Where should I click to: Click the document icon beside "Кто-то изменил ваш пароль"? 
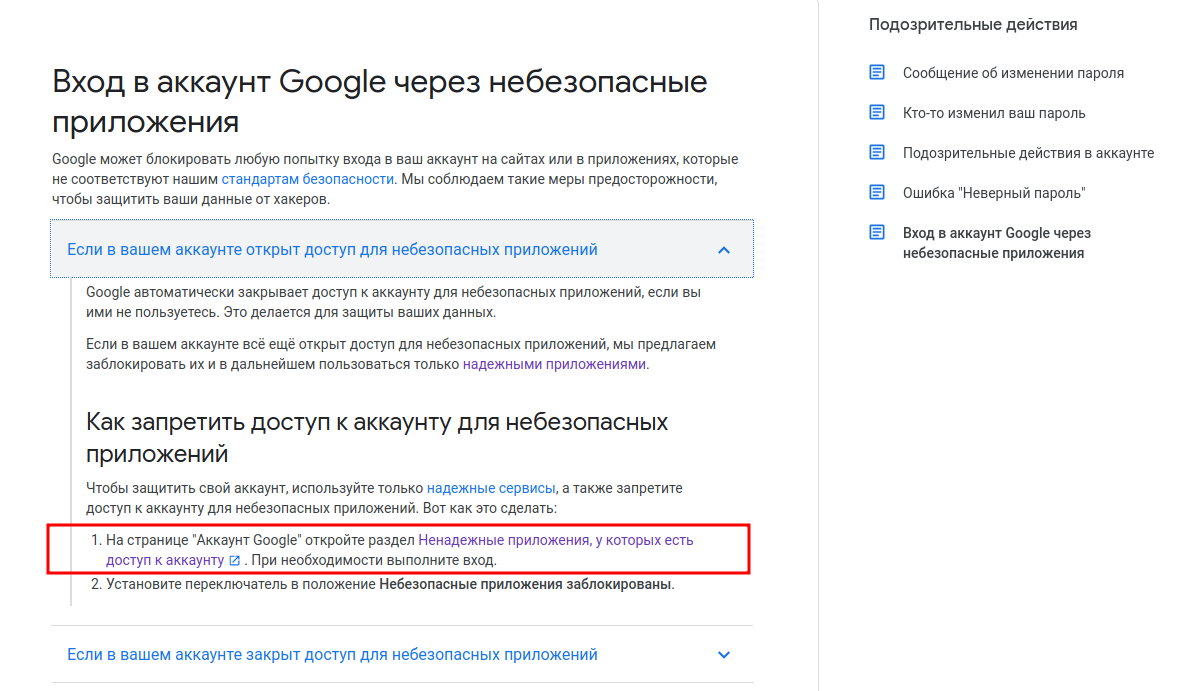point(877,113)
